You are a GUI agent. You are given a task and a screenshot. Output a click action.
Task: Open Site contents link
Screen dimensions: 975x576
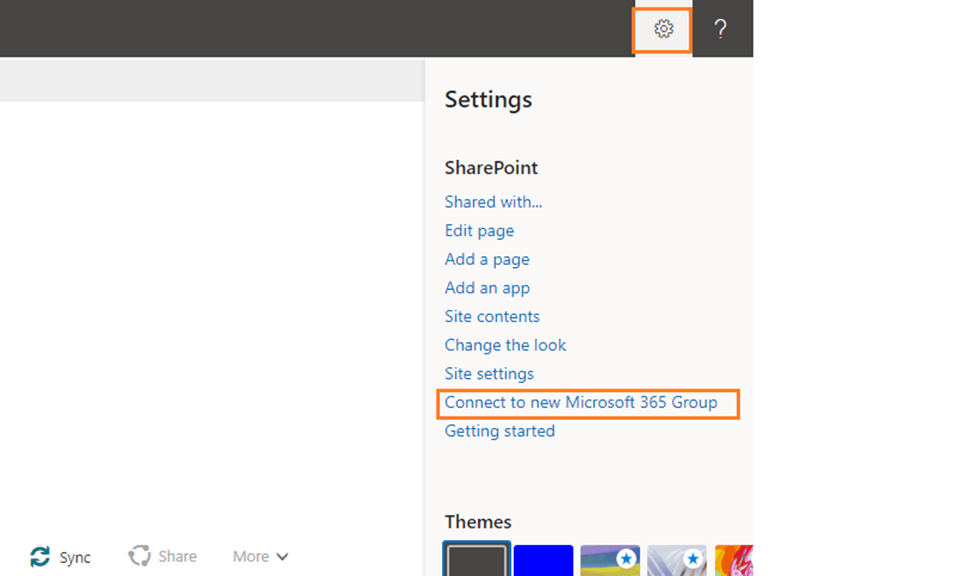coord(492,317)
